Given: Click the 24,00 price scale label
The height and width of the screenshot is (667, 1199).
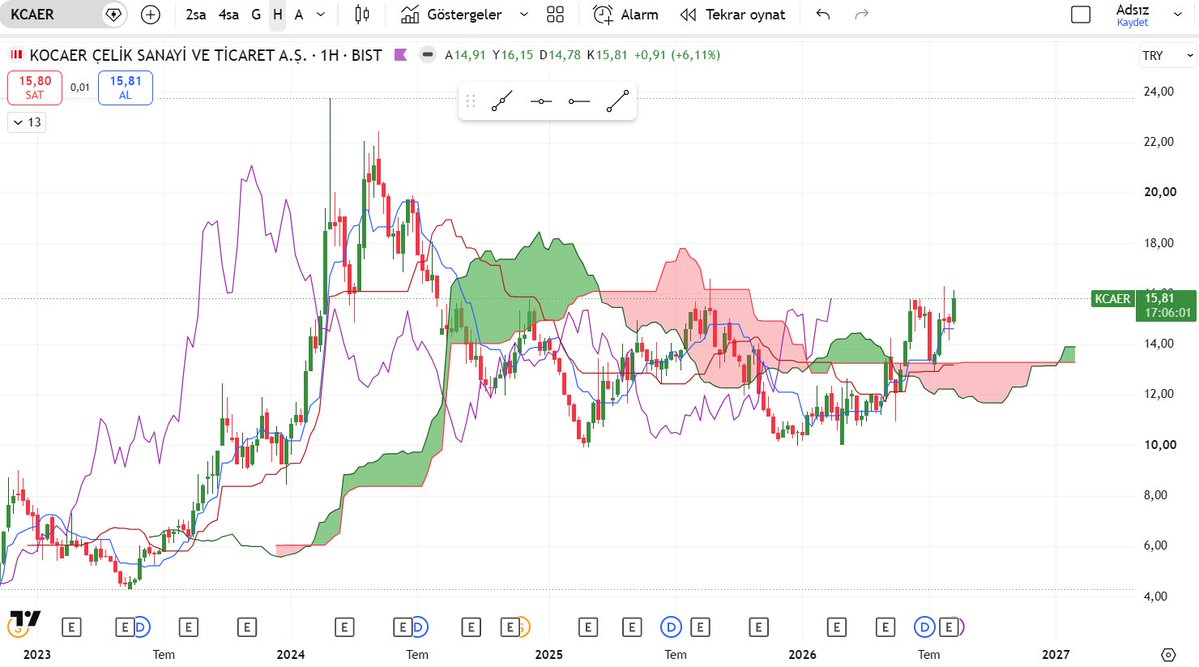Looking at the screenshot, I should point(1159,92).
